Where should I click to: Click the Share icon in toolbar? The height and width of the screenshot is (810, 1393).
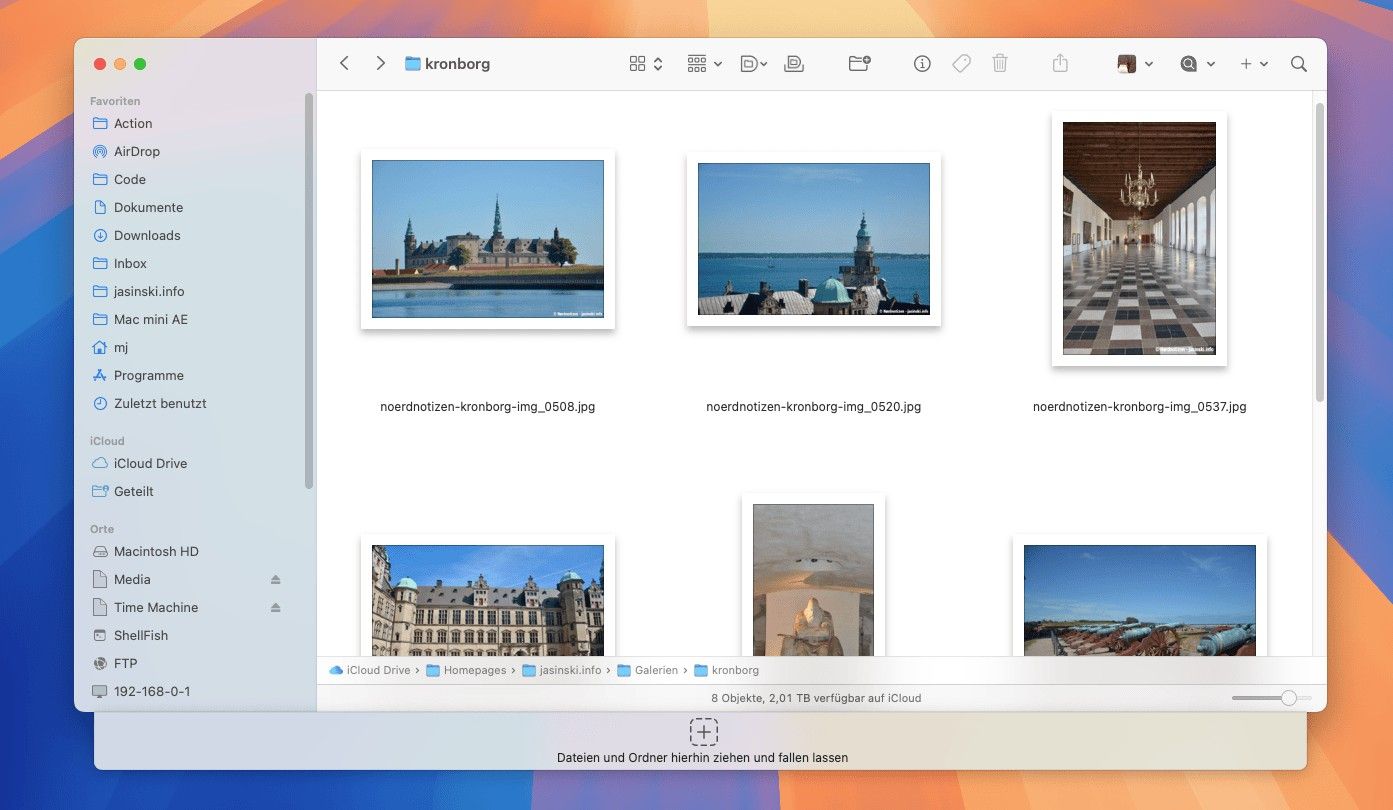pyautogui.click(x=1060, y=64)
